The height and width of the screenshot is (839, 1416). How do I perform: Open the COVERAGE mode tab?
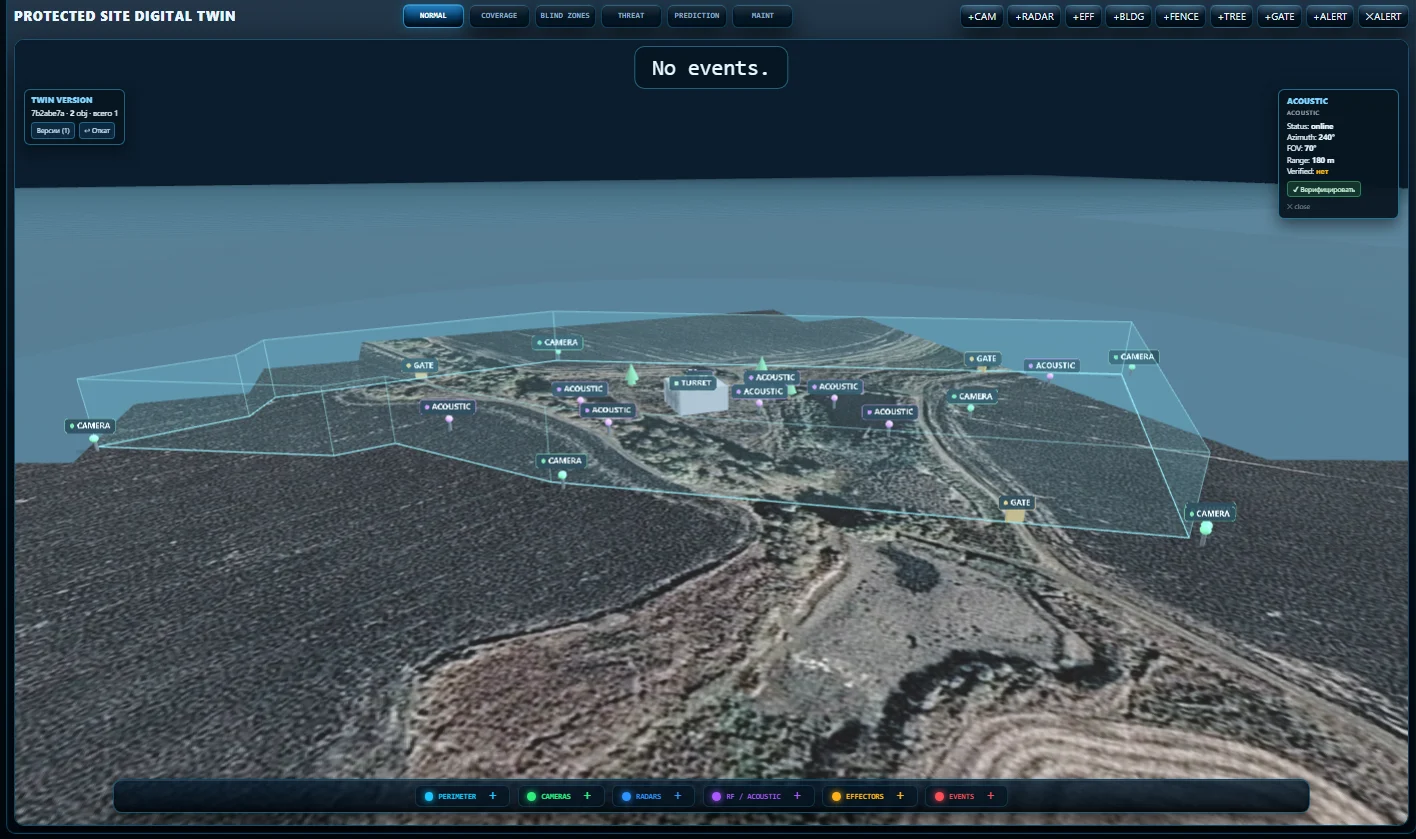pyautogui.click(x=499, y=16)
